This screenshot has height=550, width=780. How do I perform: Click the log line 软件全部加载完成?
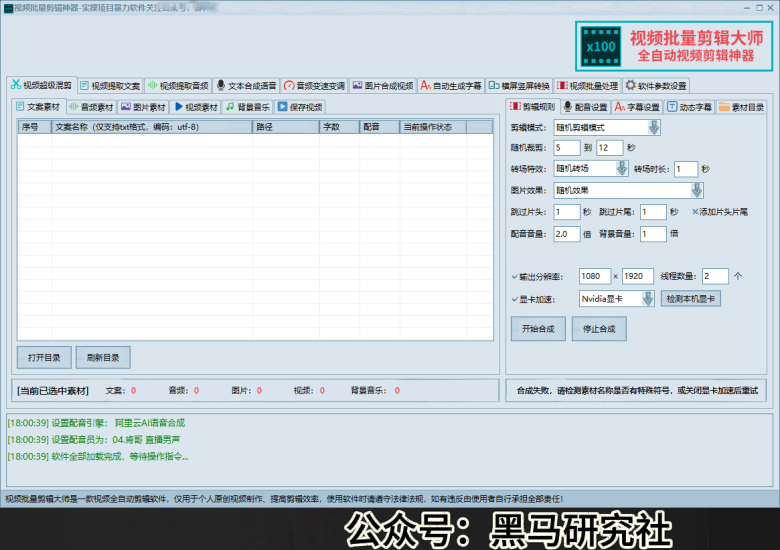[98, 456]
